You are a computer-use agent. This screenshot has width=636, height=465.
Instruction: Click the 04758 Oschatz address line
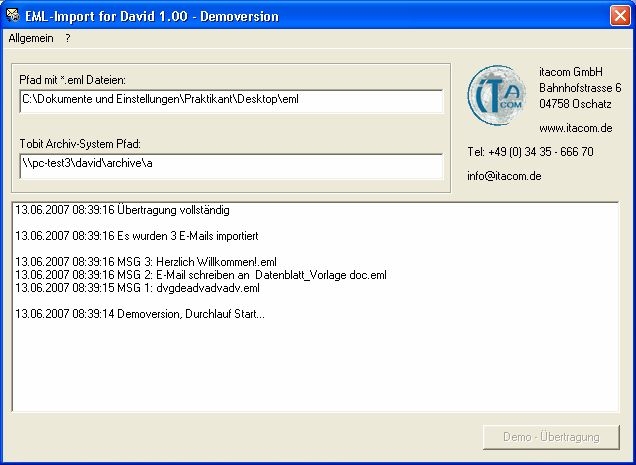coord(575,104)
